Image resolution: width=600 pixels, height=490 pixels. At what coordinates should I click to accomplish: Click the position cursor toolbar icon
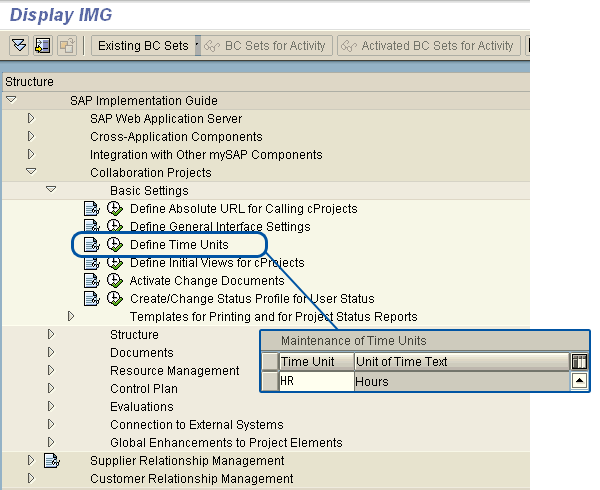coord(42,46)
